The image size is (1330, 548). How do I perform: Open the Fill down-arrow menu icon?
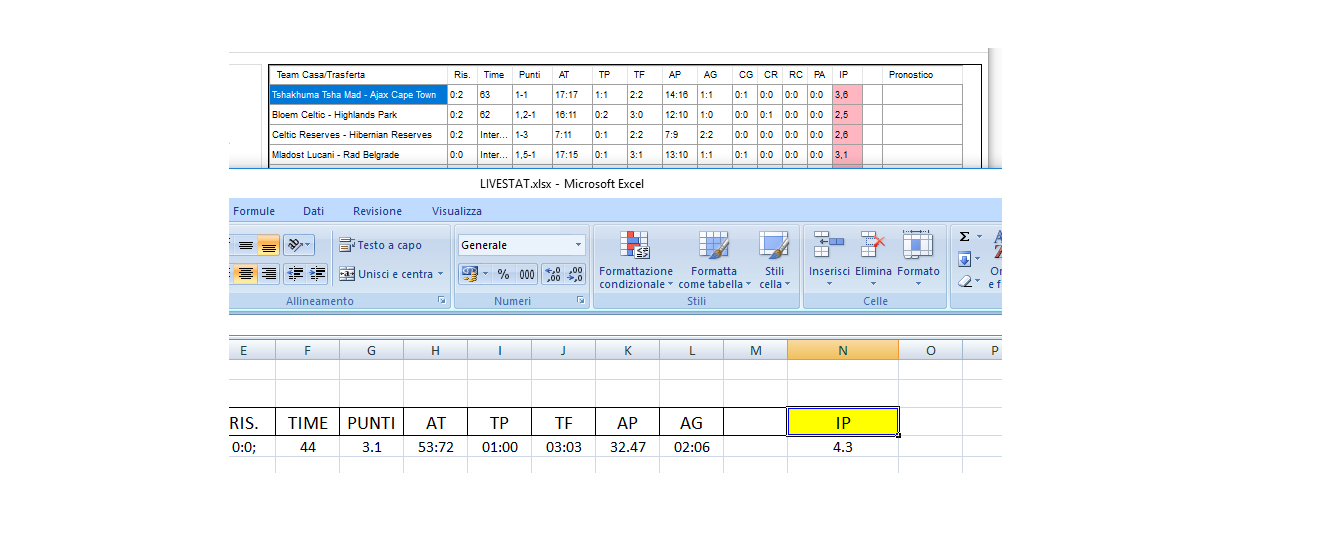tap(964, 259)
